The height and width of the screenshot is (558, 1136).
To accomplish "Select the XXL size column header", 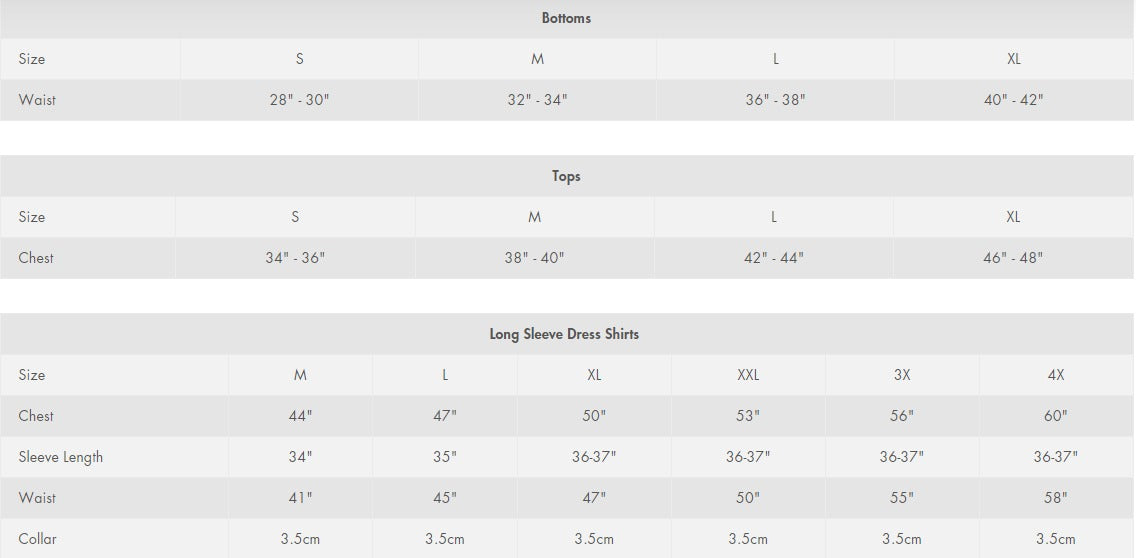I will coord(748,375).
